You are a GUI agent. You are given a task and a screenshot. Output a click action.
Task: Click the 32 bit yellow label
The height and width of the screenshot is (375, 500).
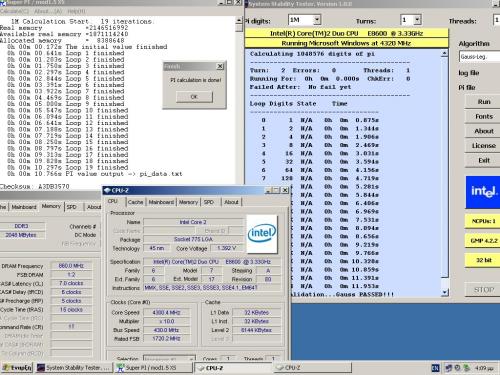[x=483, y=260]
